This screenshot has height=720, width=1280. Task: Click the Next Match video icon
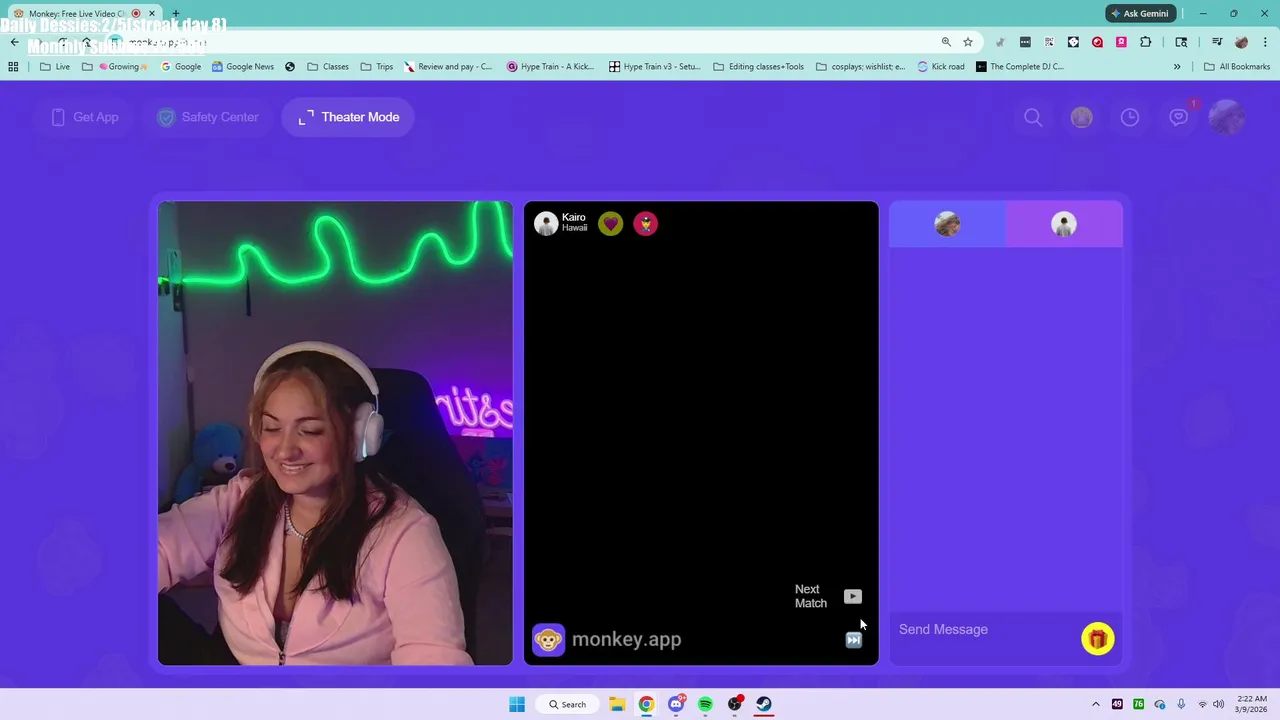tap(852, 596)
